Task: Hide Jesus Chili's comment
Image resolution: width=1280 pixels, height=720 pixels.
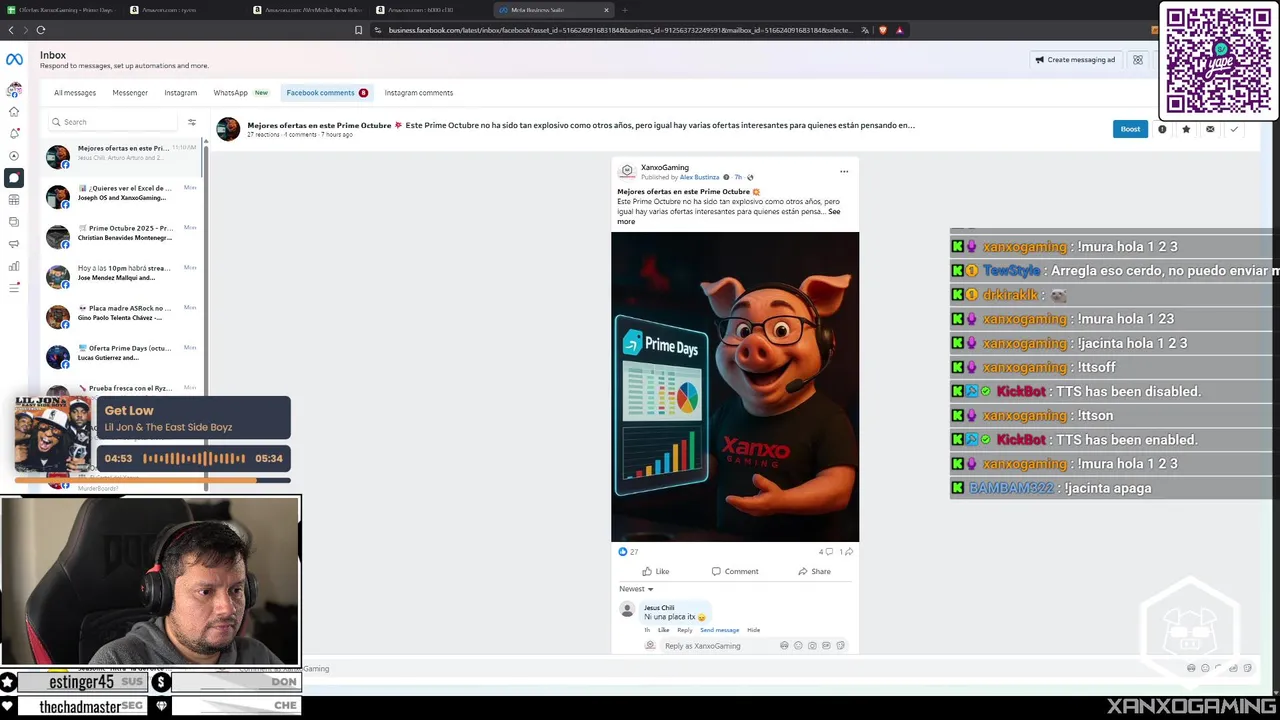Action: pos(754,630)
